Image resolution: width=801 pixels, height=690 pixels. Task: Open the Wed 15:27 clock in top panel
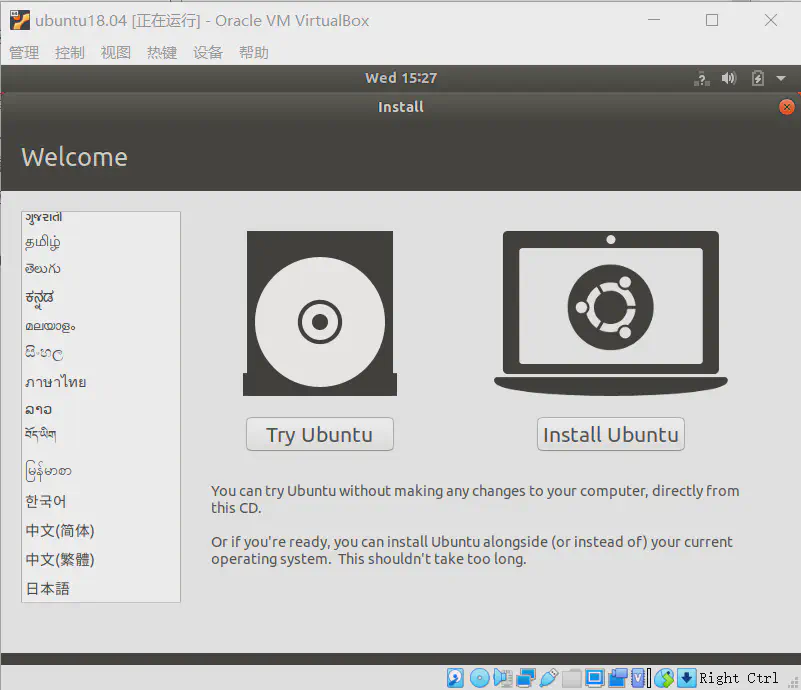[401, 78]
